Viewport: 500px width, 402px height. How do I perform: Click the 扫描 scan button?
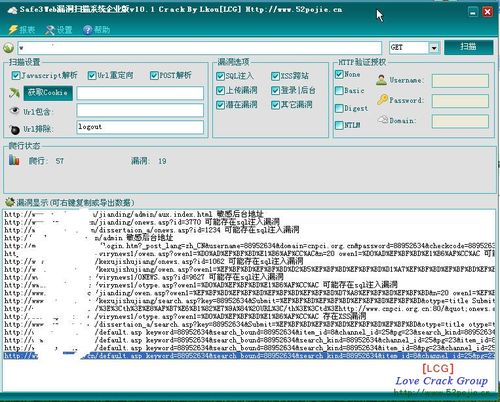point(468,47)
